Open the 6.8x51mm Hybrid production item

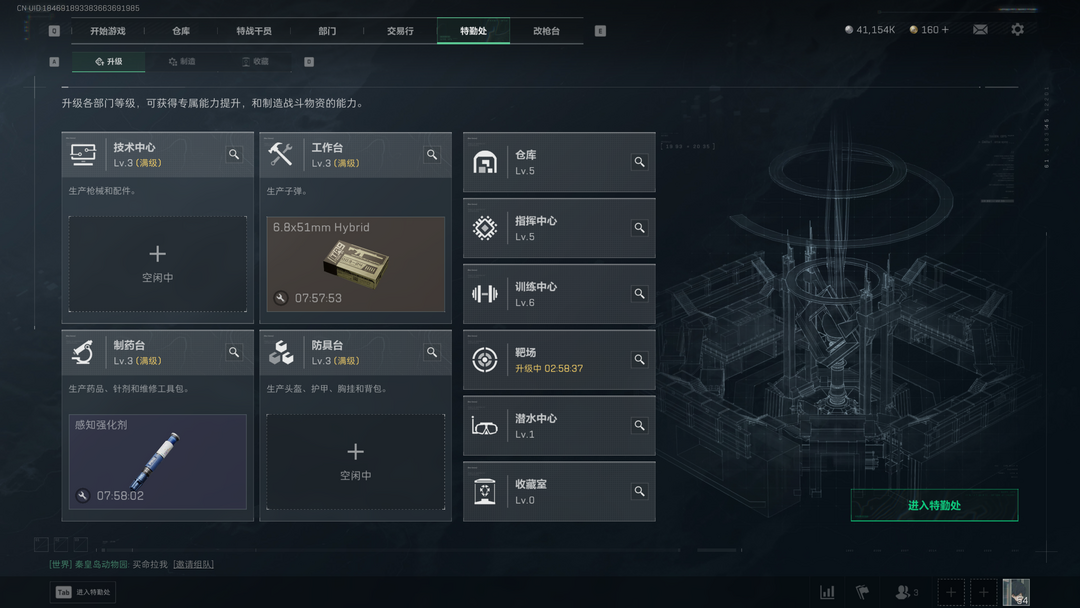(355, 264)
